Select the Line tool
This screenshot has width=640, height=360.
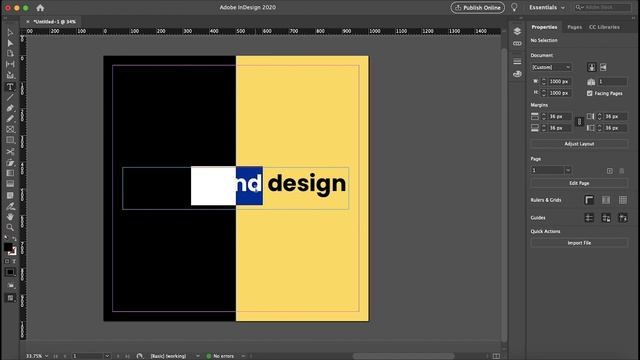coord(10,97)
